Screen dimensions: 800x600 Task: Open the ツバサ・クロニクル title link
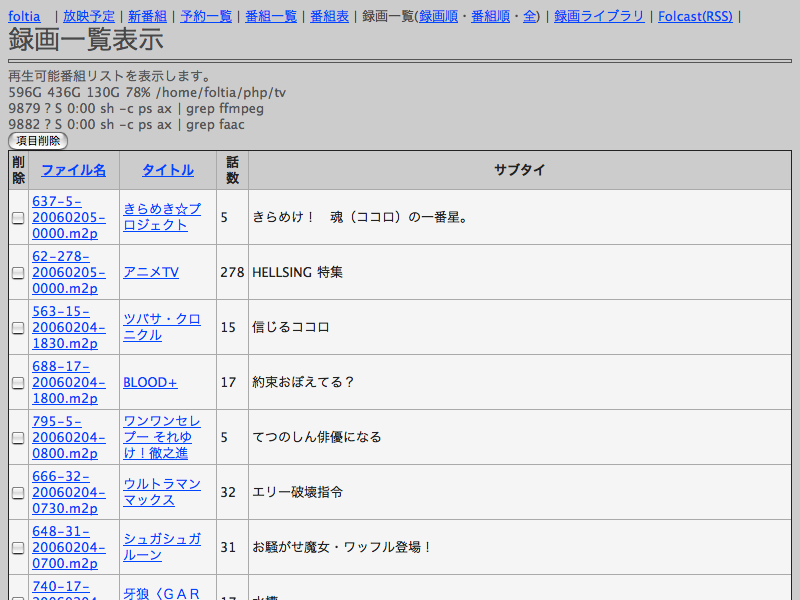[161, 327]
